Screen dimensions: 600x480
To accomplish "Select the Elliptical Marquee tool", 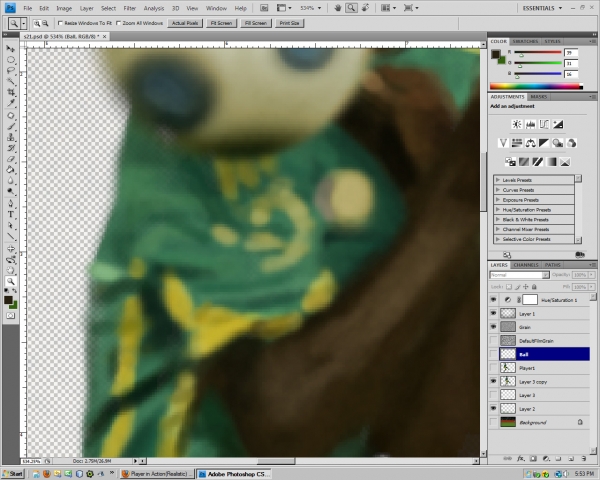I will point(10,60).
